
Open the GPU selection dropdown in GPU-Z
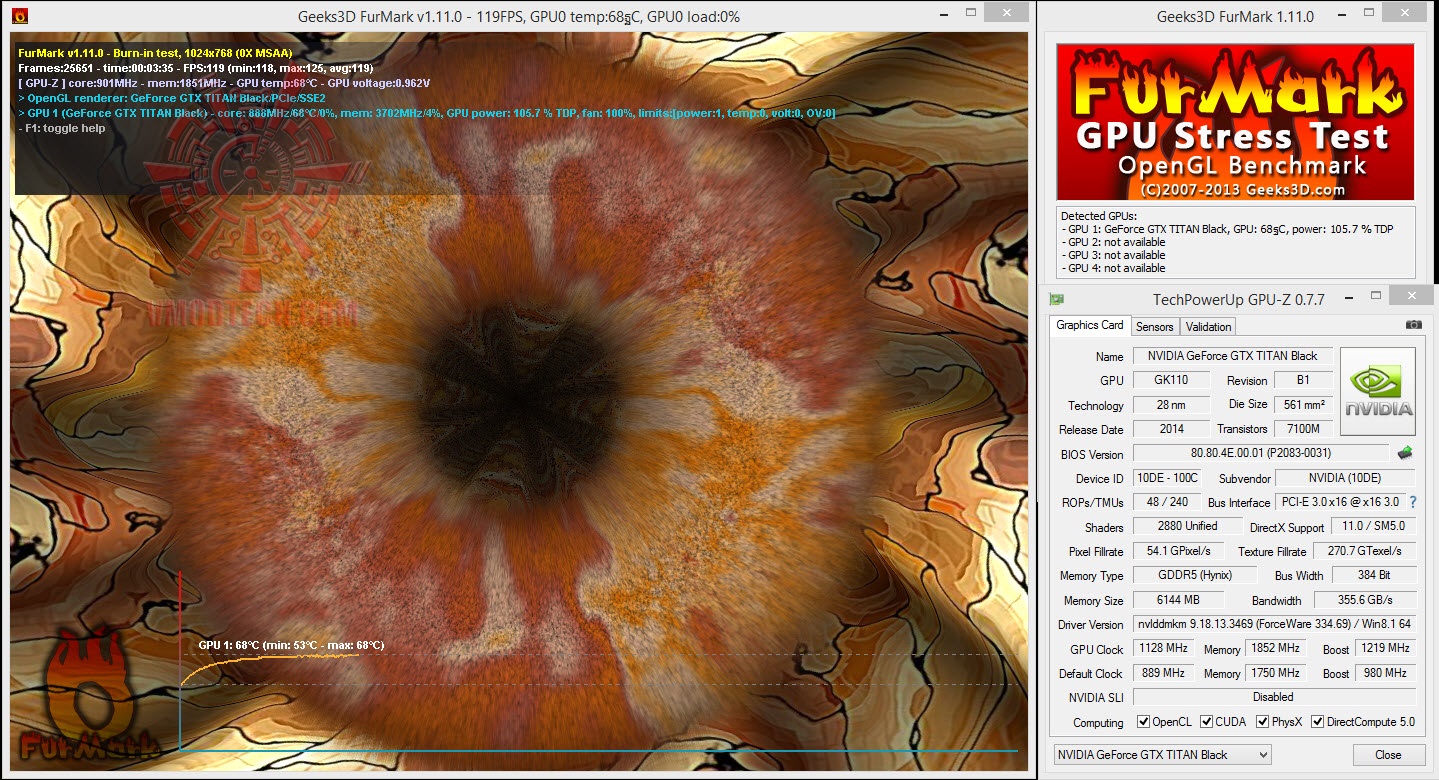1162,754
